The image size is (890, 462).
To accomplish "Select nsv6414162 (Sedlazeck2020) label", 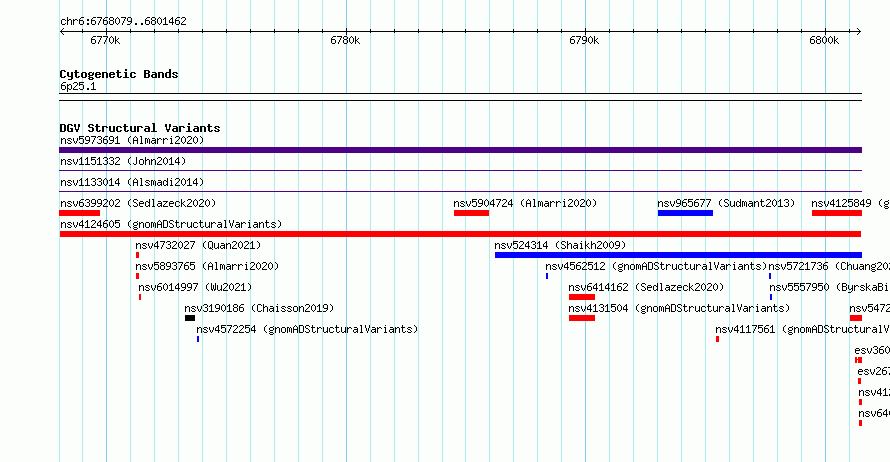I will click(x=646, y=287).
